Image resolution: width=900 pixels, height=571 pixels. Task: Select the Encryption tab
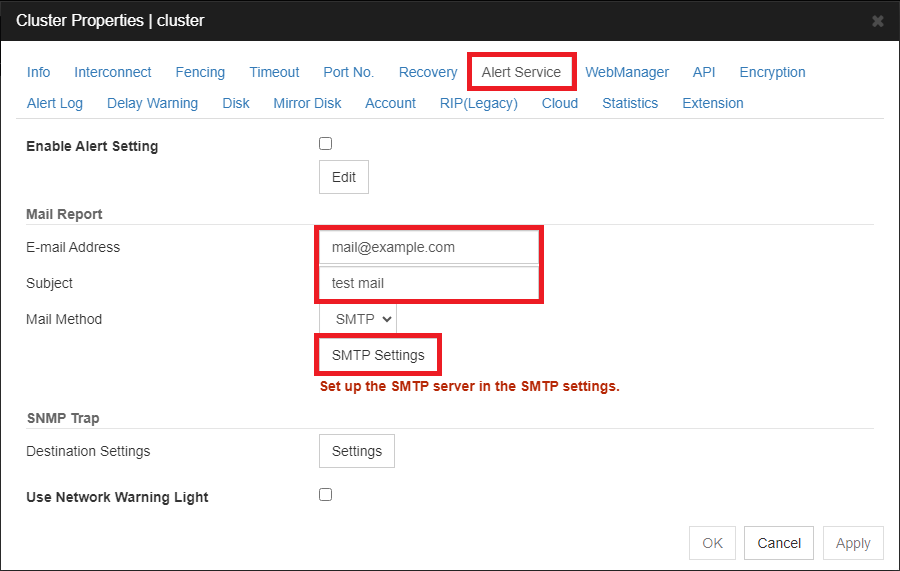772,72
